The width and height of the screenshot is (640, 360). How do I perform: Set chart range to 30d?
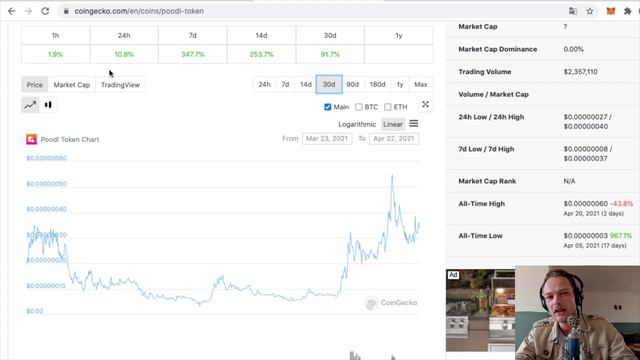pos(329,84)
